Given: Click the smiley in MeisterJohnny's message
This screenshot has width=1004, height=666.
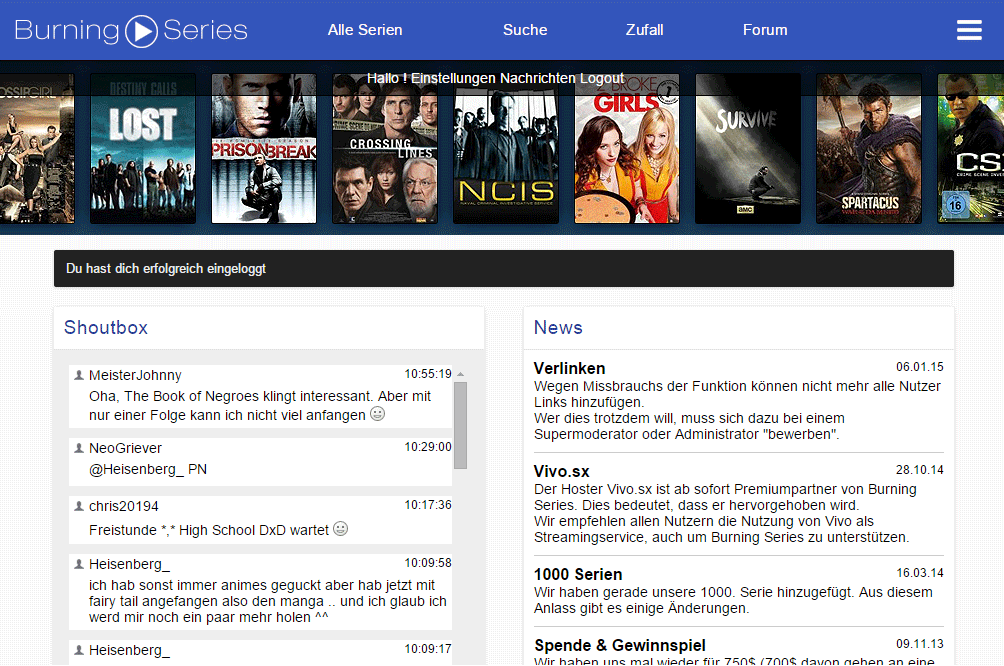Looking at the screenshot, I should coord(377,414).
